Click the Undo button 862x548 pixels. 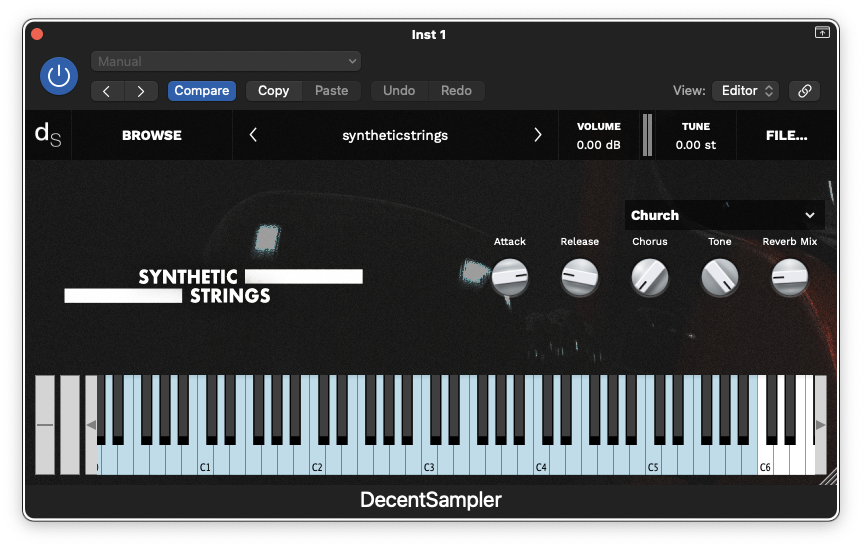coord(399,91)
